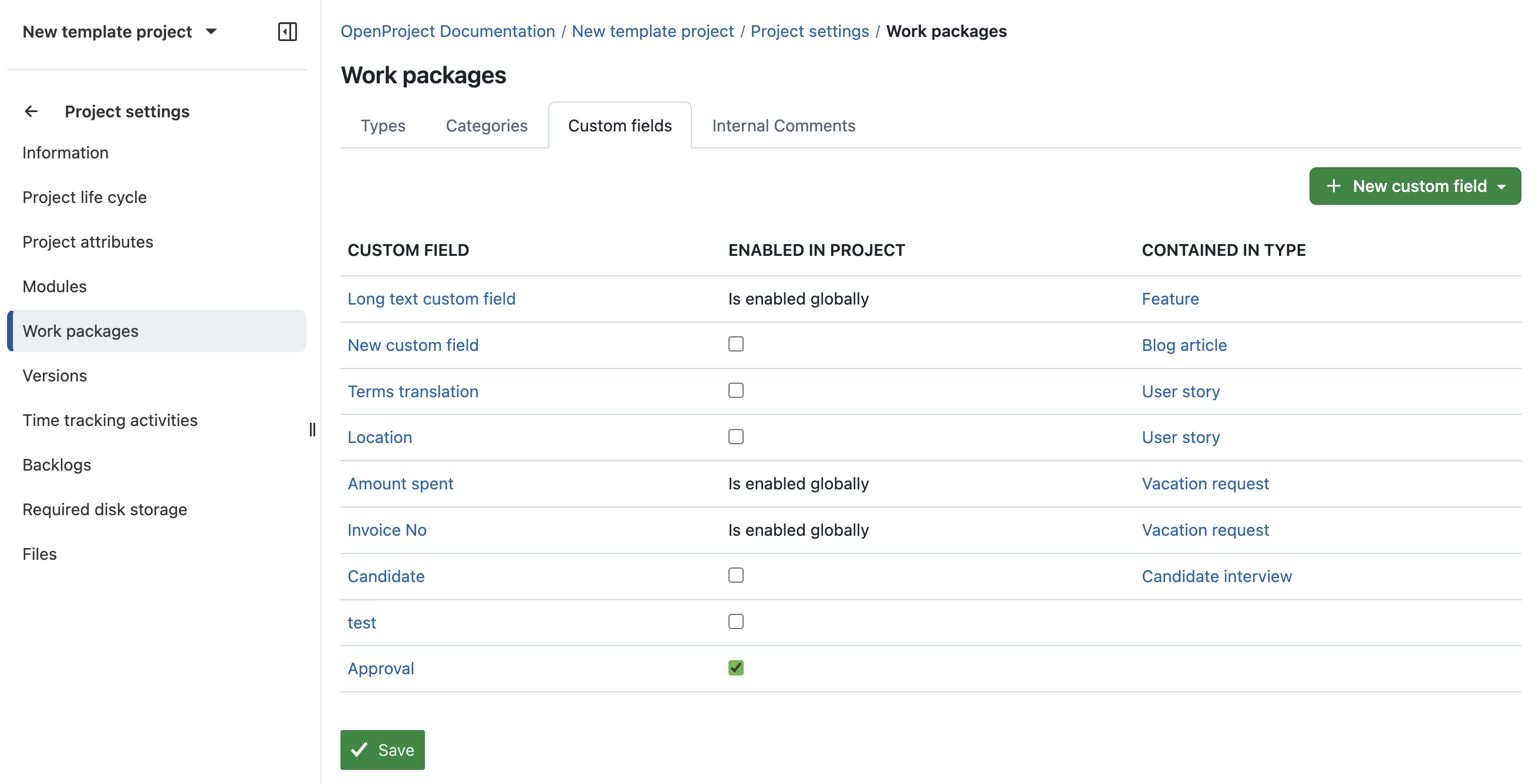Open Time tracking activities settings

[109, 420]
